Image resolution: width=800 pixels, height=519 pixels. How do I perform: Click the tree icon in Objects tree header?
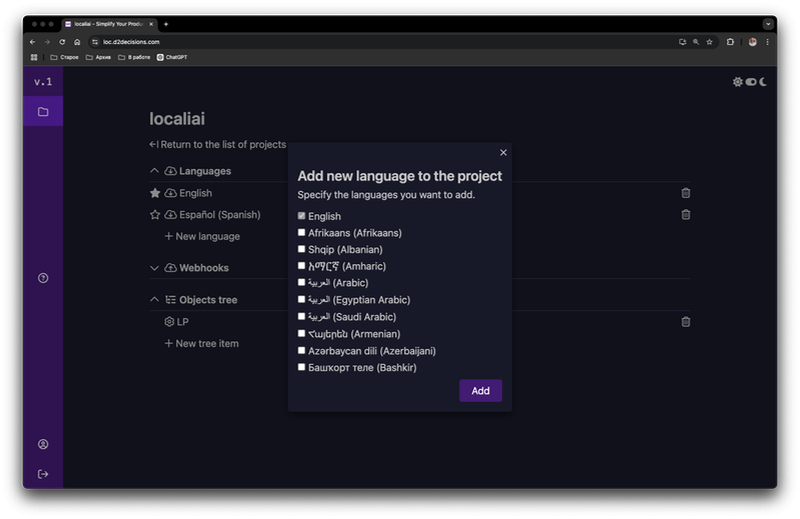(170, 300)
